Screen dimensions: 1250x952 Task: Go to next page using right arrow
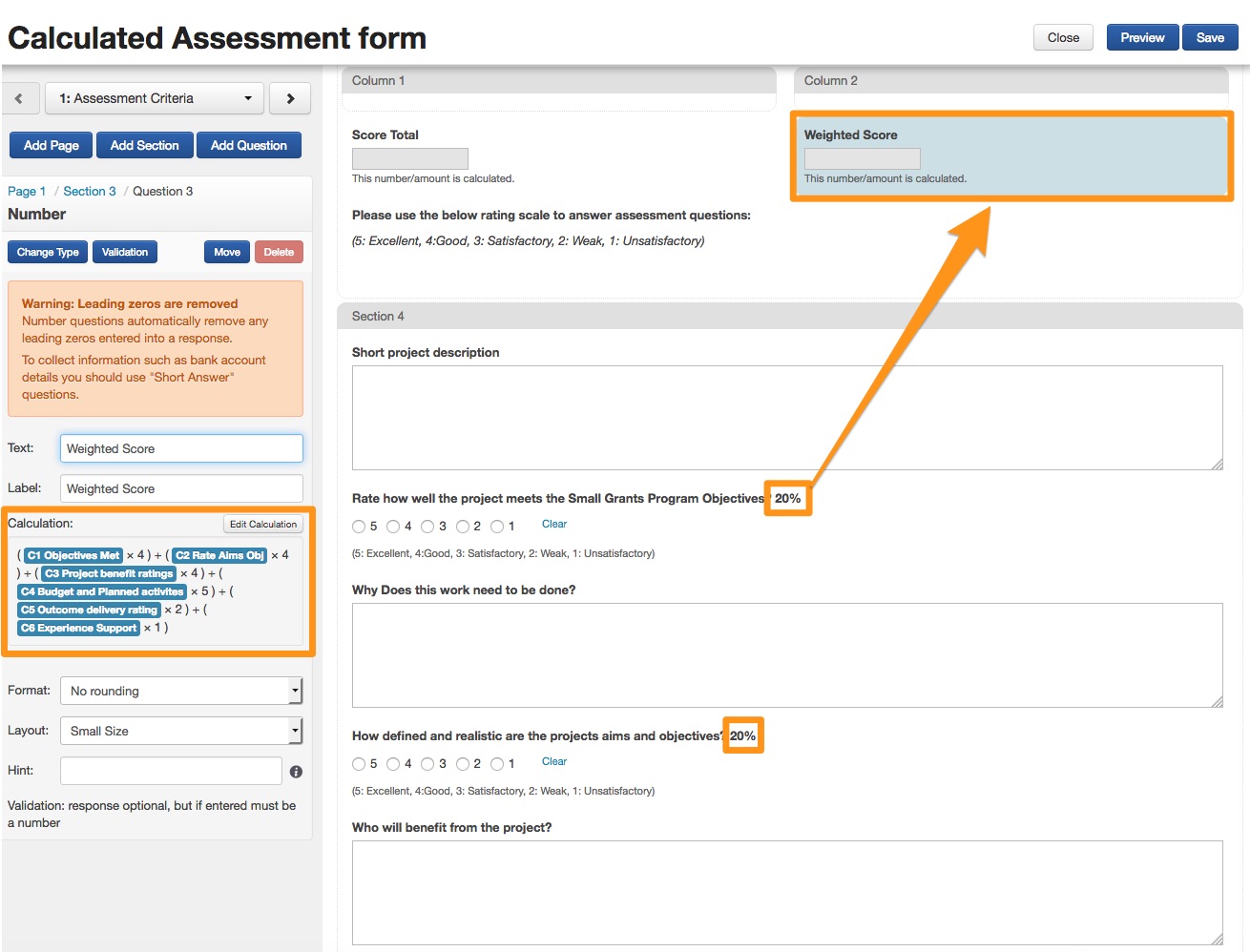[290, 98]
